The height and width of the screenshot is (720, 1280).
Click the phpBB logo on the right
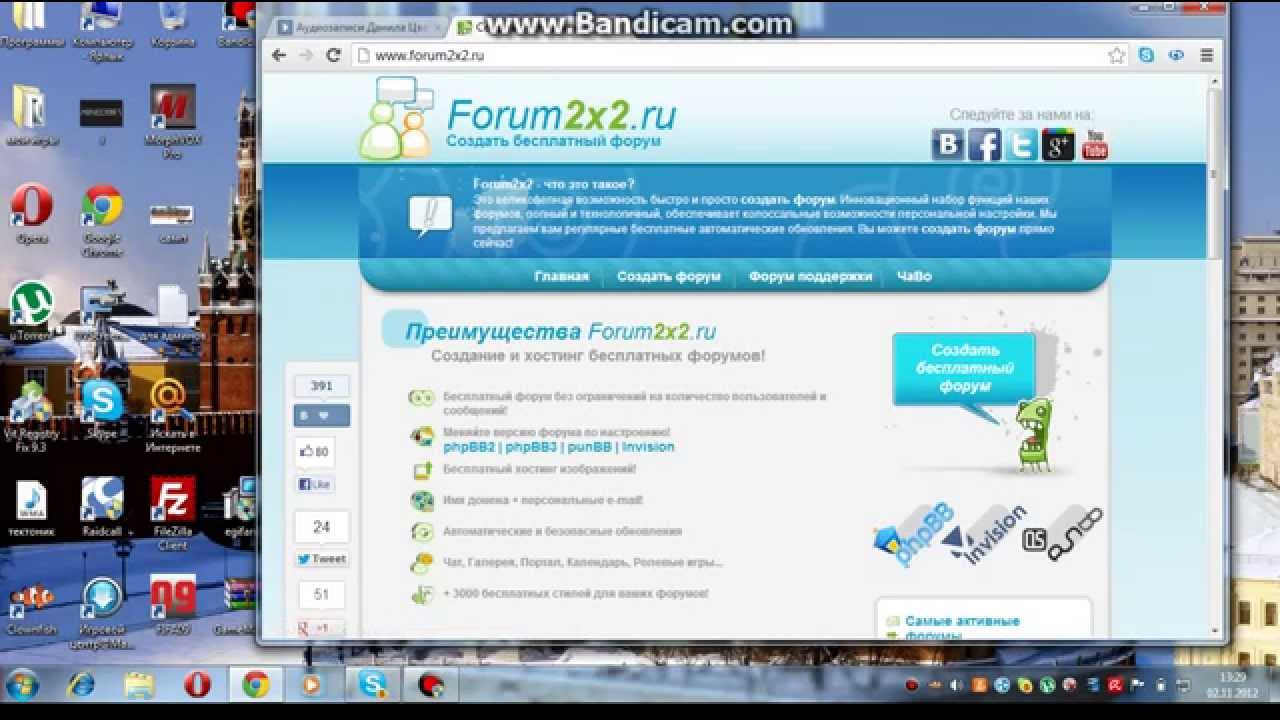(914, 534)
